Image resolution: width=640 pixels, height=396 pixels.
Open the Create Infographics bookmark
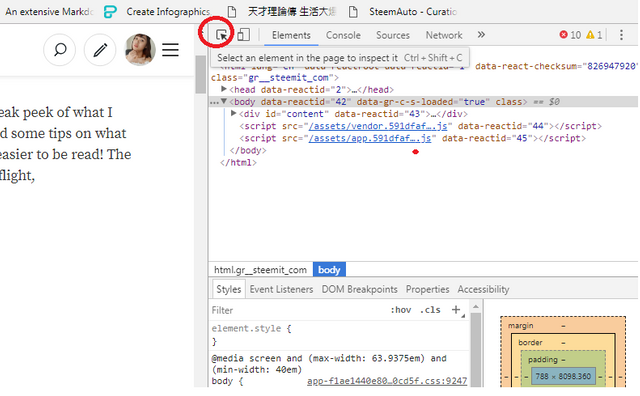157,12
